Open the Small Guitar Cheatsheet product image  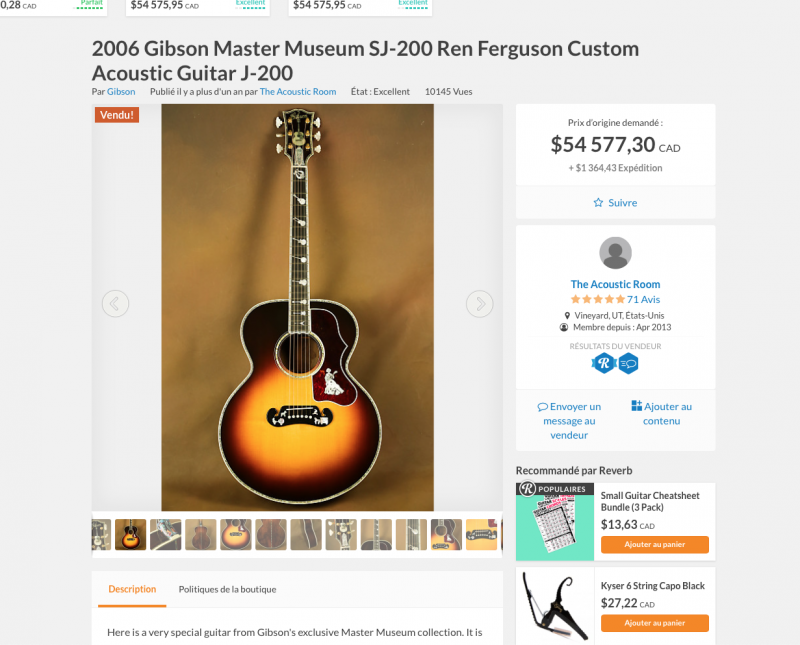pos(555,522)
